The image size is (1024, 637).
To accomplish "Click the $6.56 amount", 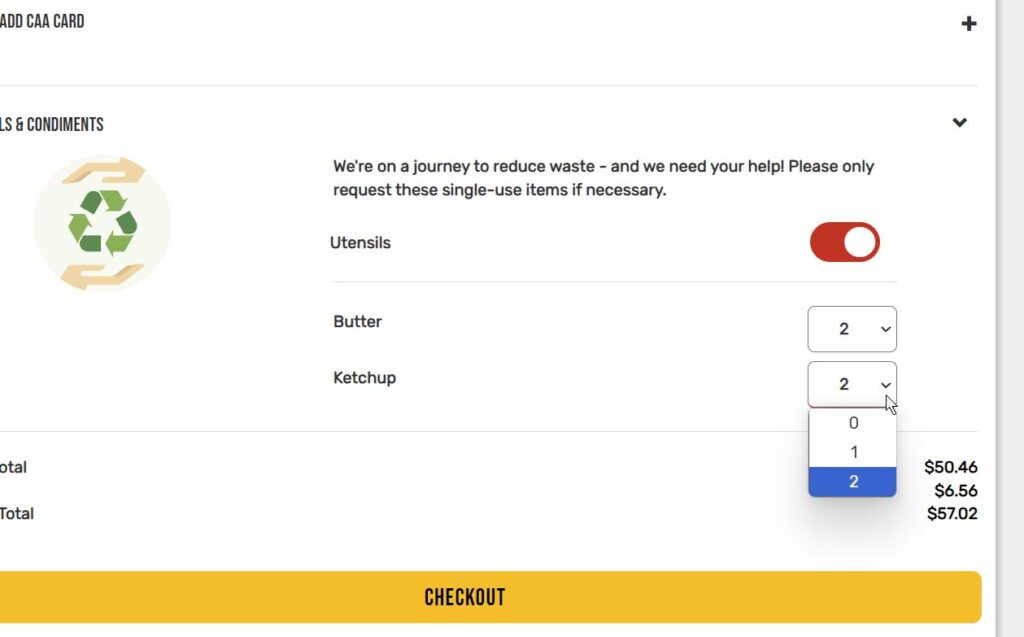I will click(x=956, y=491).
